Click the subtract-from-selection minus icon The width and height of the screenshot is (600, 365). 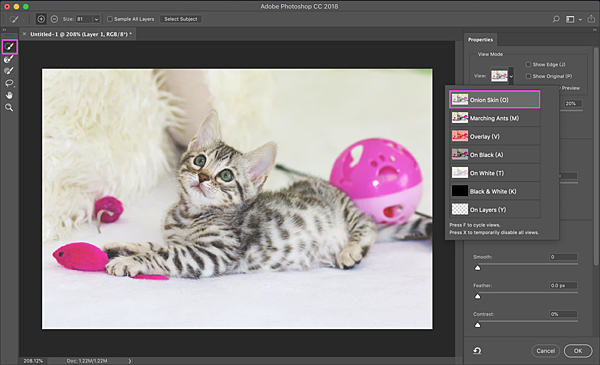click(x=54, y=19)
